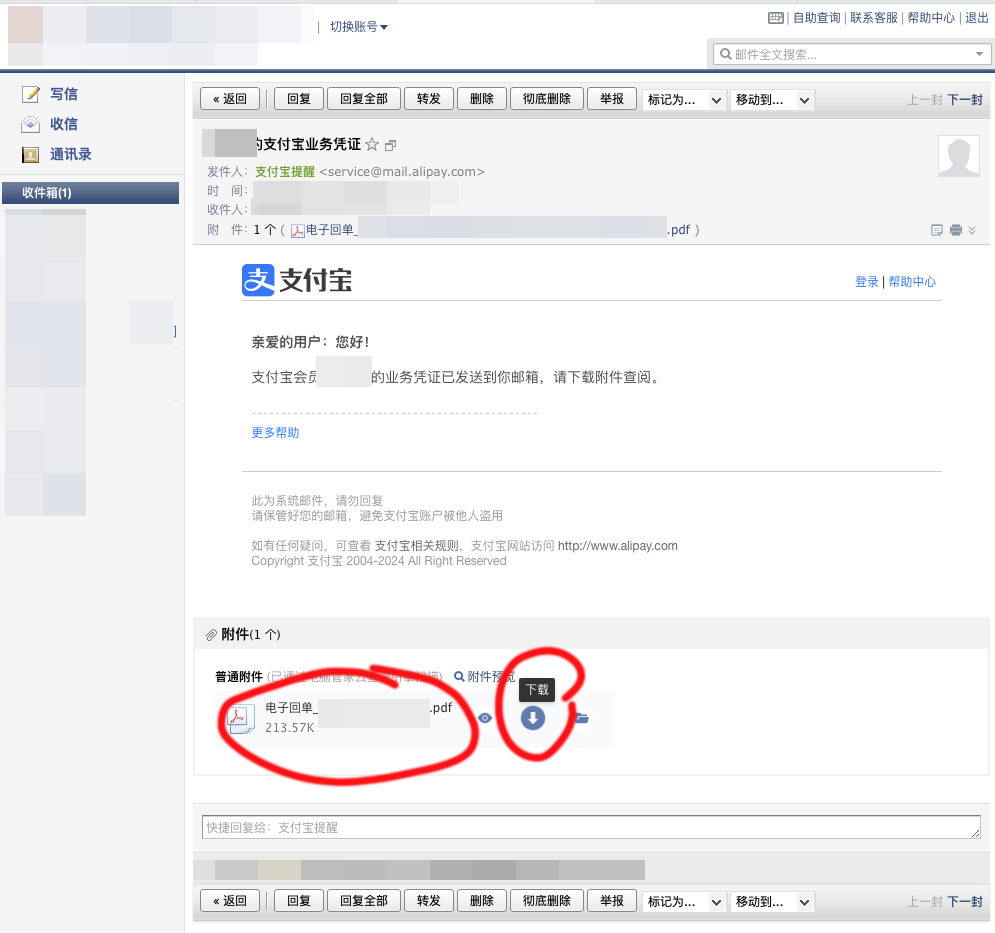Click the on-screen keyboard icon

[775, 18]
